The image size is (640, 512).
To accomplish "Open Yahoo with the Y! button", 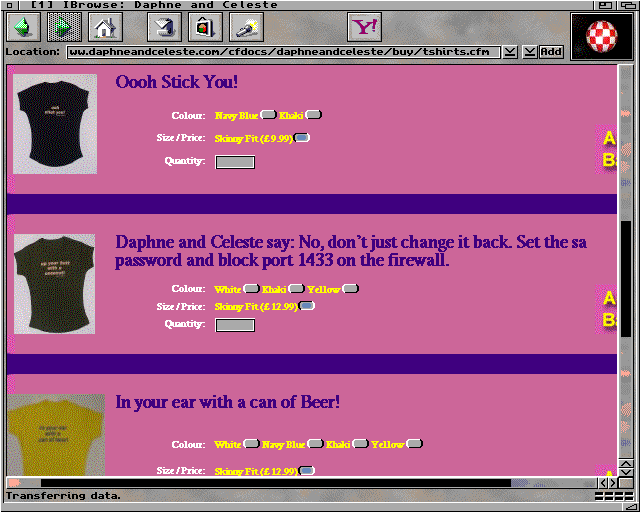I will (364, 27).
